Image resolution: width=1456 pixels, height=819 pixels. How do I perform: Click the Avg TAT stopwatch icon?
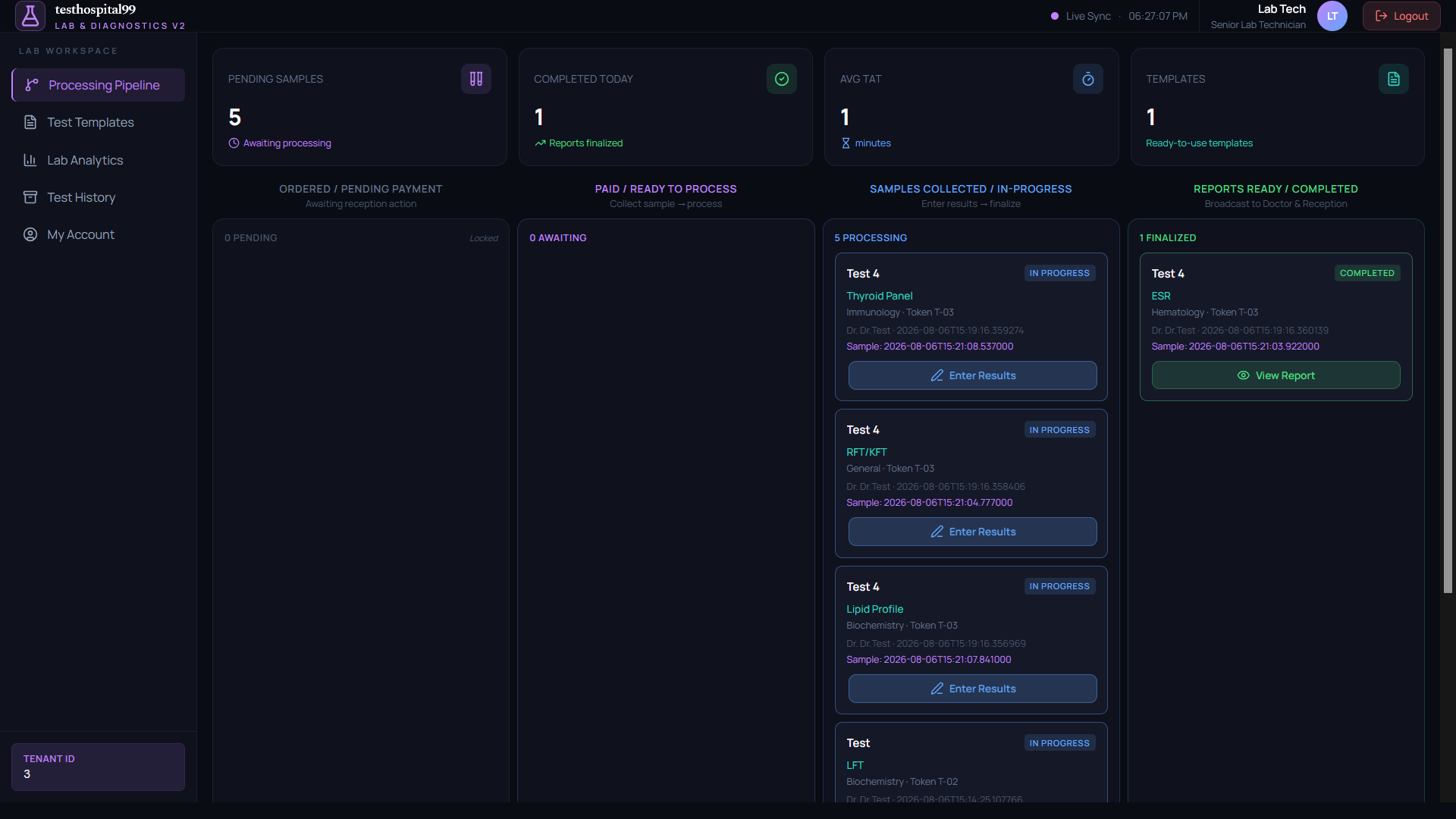point(1088,79)
